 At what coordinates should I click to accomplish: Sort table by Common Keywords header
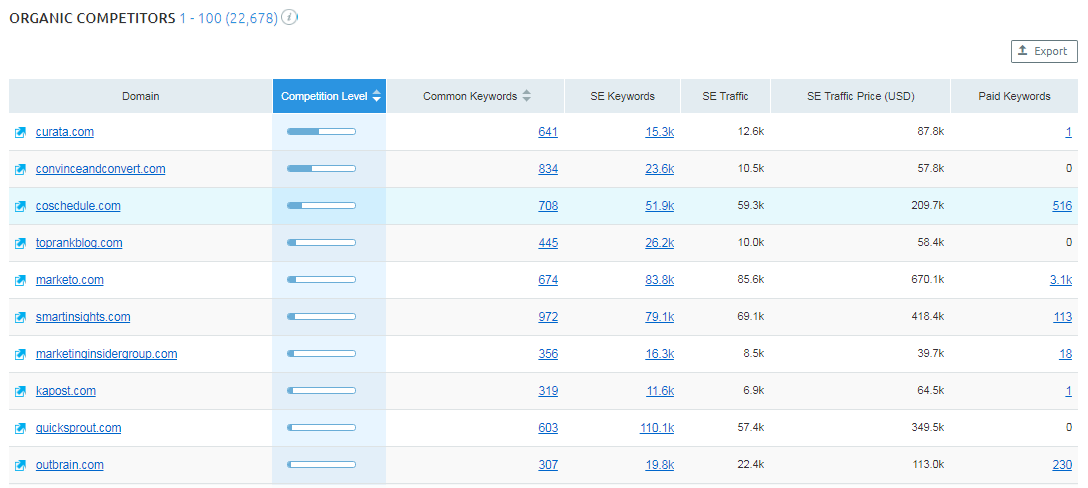(476, 96)
